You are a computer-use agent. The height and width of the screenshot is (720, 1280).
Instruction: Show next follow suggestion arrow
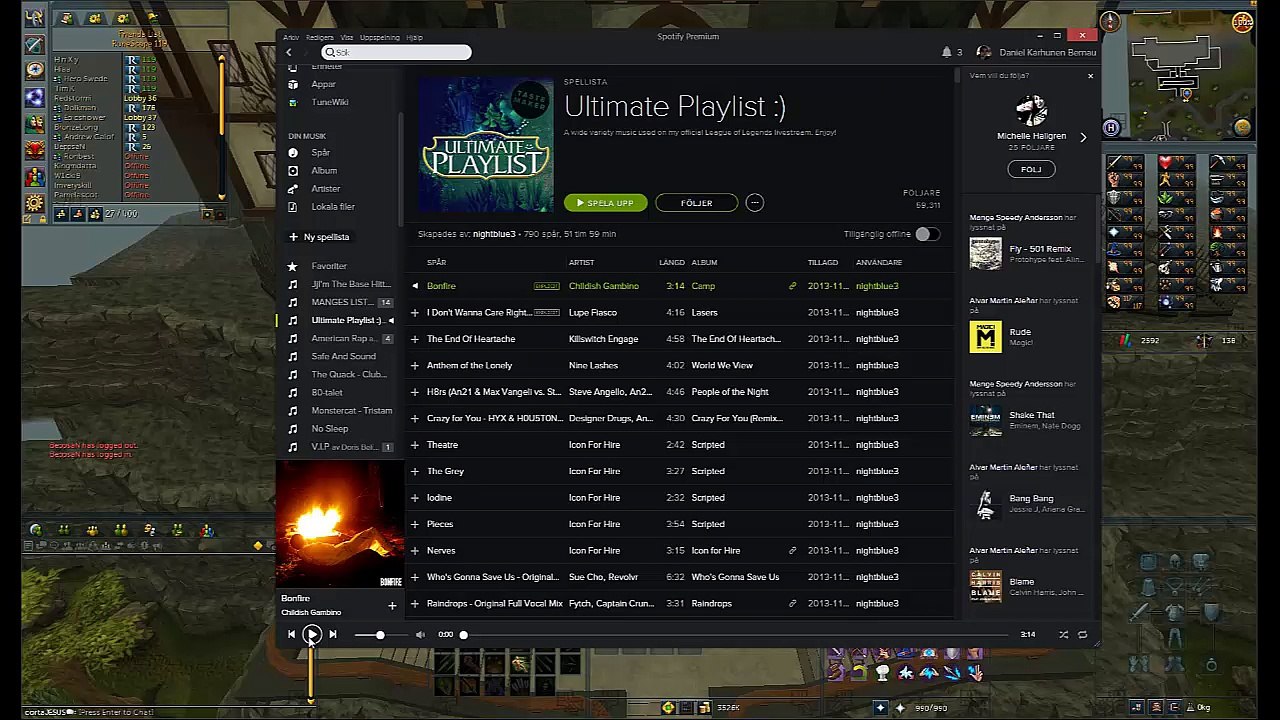1083,137
